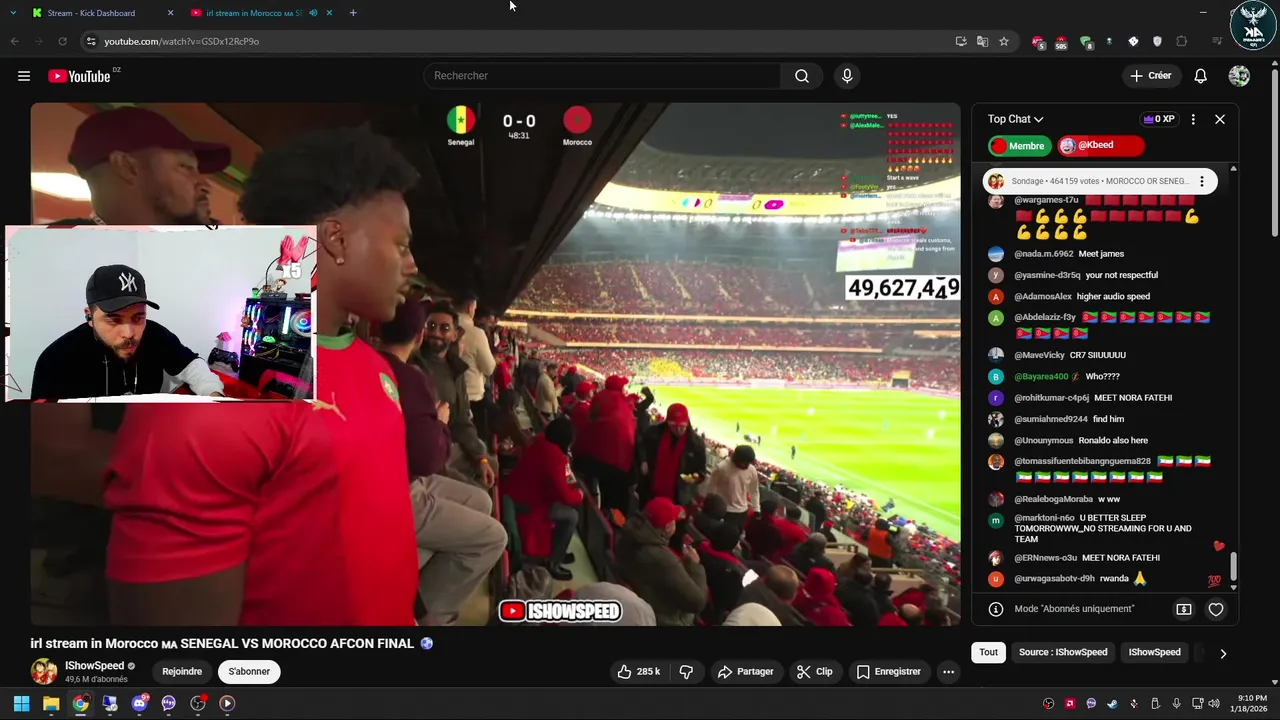
Task: Close the Kick Dashboard tab
Action: [170, 13]
